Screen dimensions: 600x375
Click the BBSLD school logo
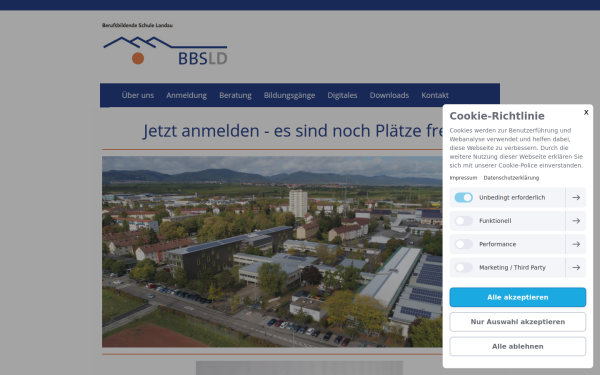(x=165, y=51)
